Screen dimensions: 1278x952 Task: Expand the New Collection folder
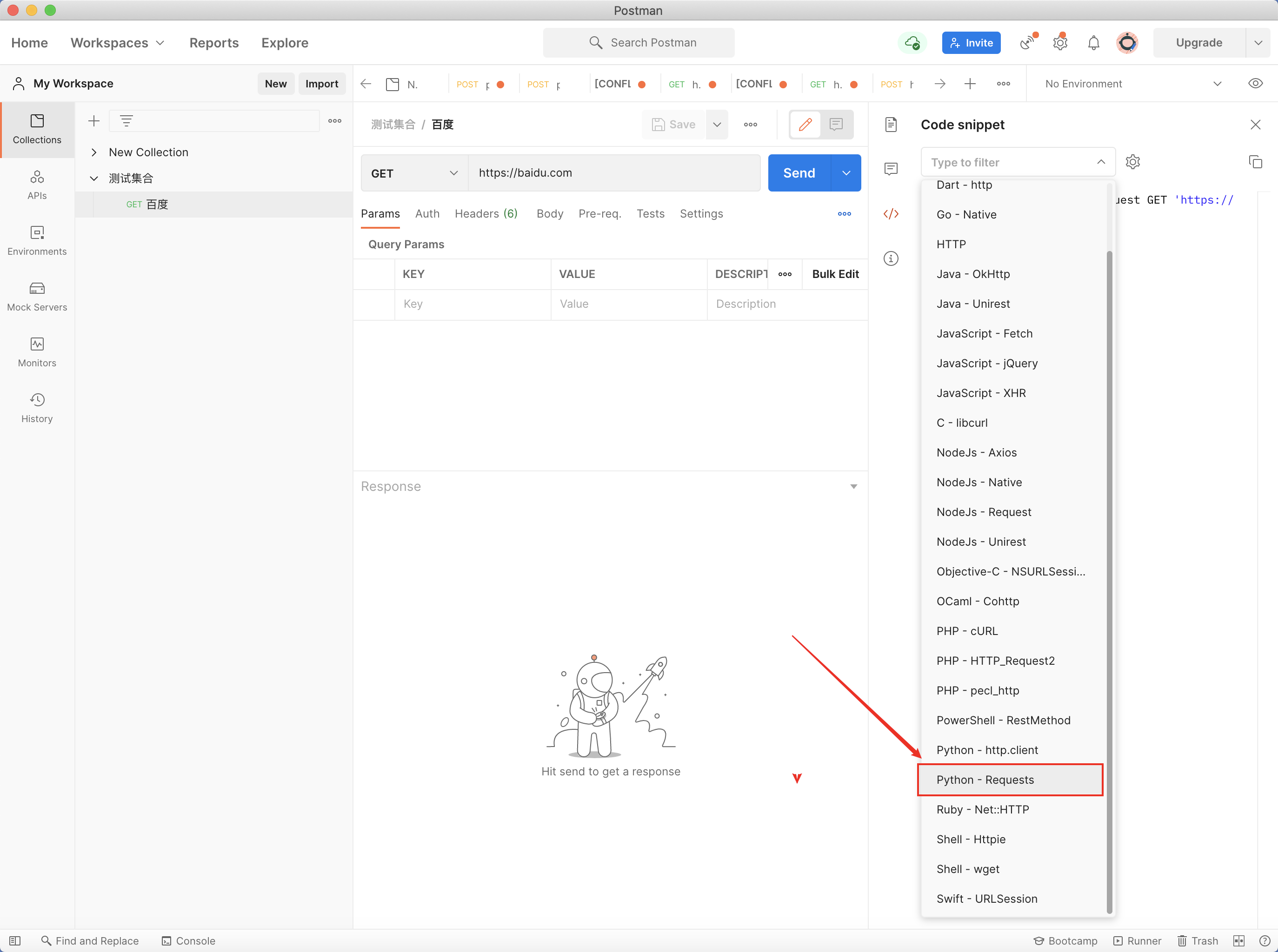point(94,152)
